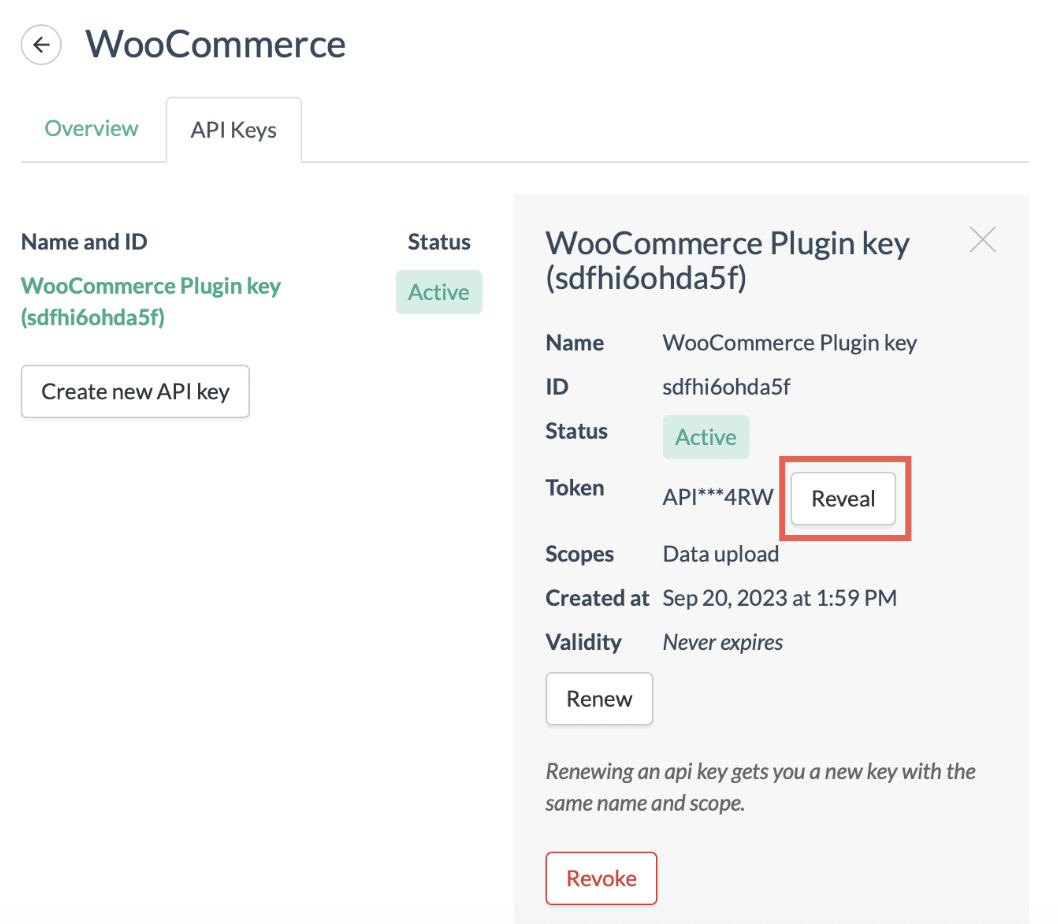Viewport: 1058px width, 924px height.
Task: Select the masked token API***4RW
Action: (717, 497)
